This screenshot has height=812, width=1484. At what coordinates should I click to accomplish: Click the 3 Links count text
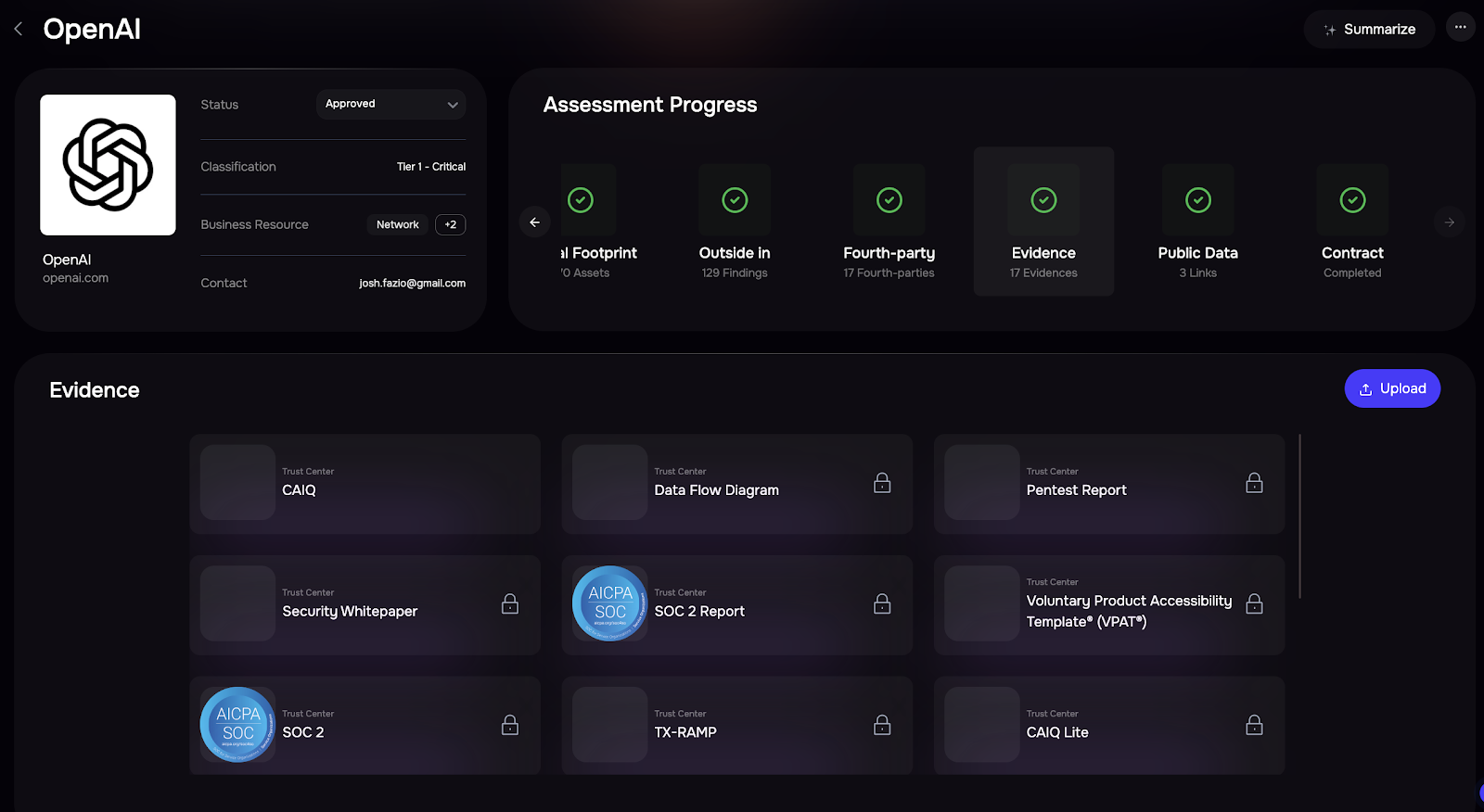1197,273
